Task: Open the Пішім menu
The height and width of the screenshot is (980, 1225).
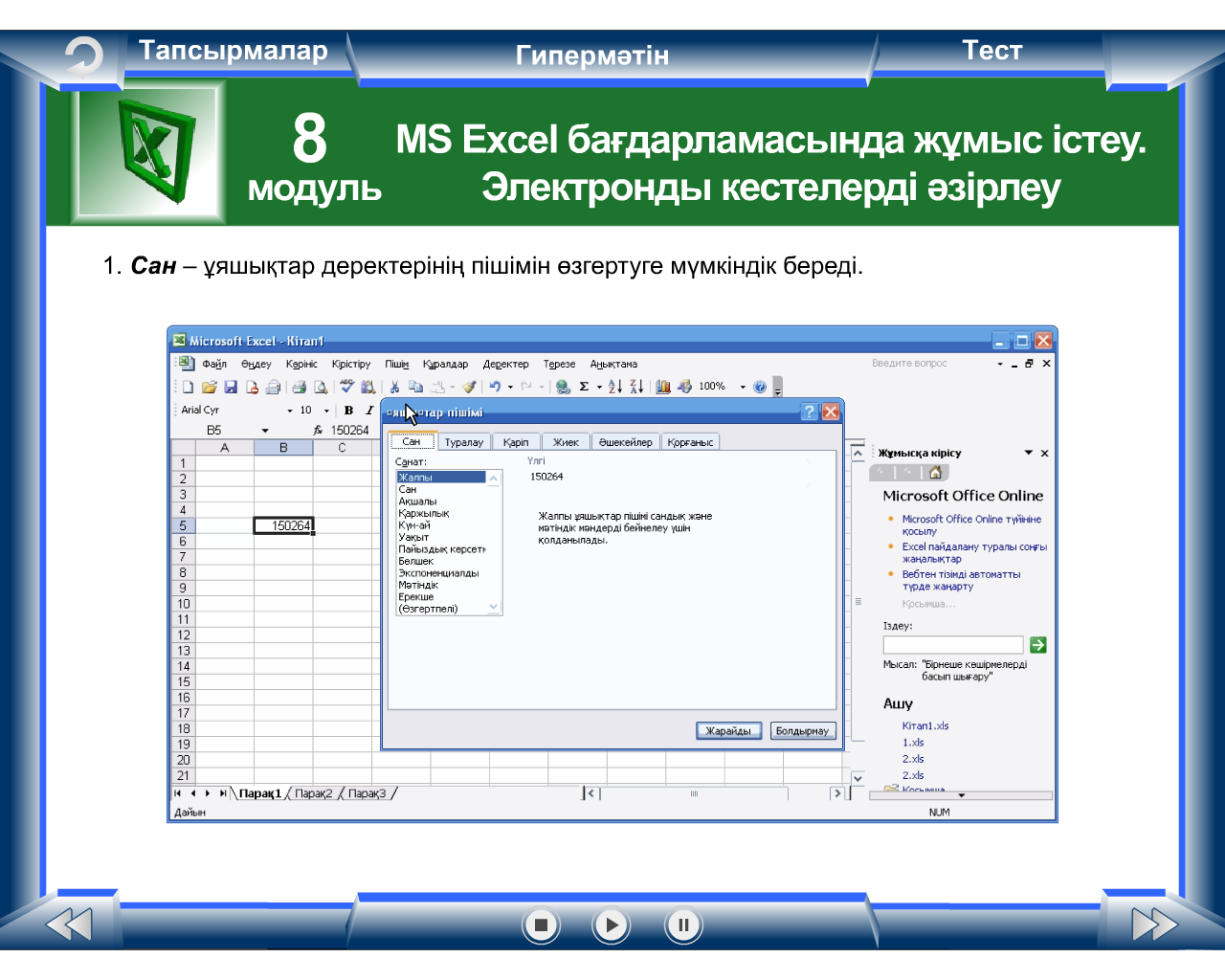Action: coord(397,364)
